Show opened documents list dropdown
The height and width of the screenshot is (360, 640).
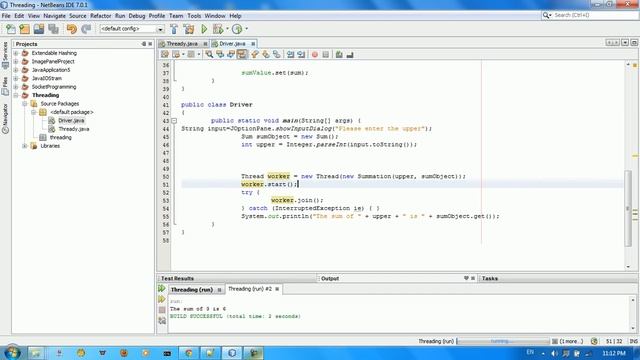[x=625, y=42]
